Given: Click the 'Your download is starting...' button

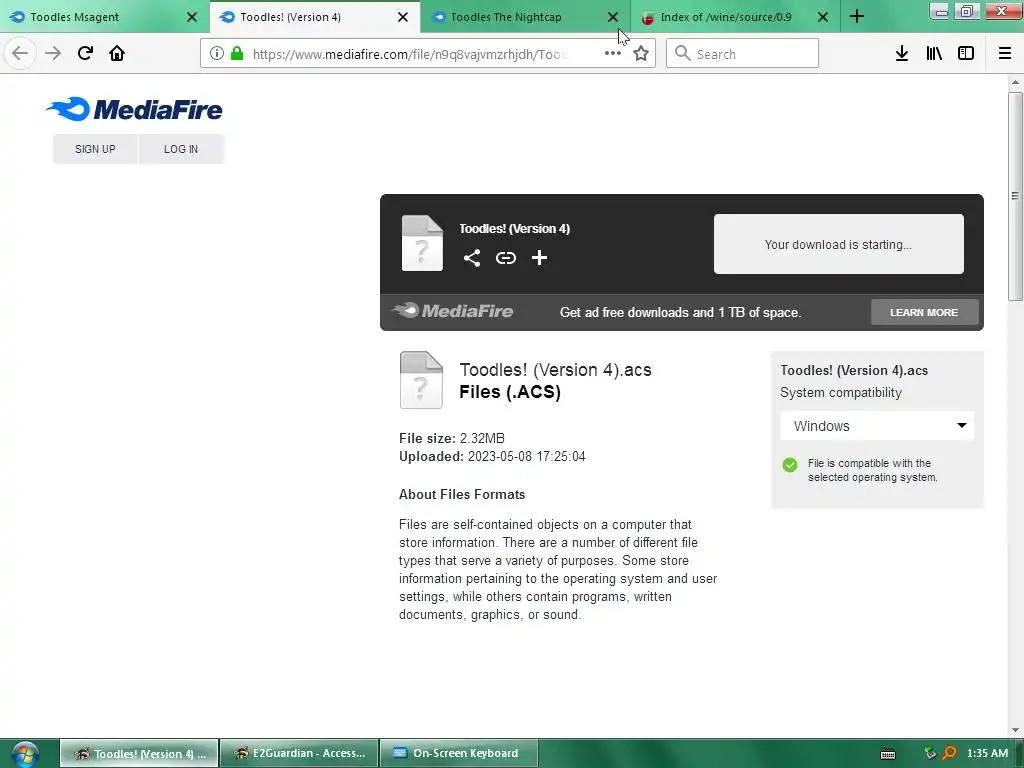Looking at the screenshot, I should point(839,244).
